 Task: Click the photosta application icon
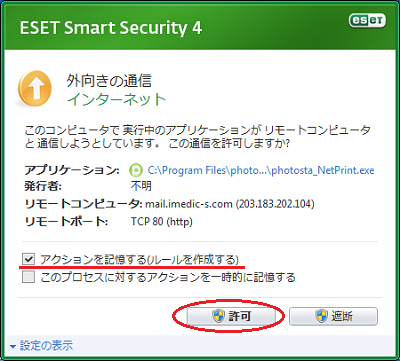(x=134, y=170)
